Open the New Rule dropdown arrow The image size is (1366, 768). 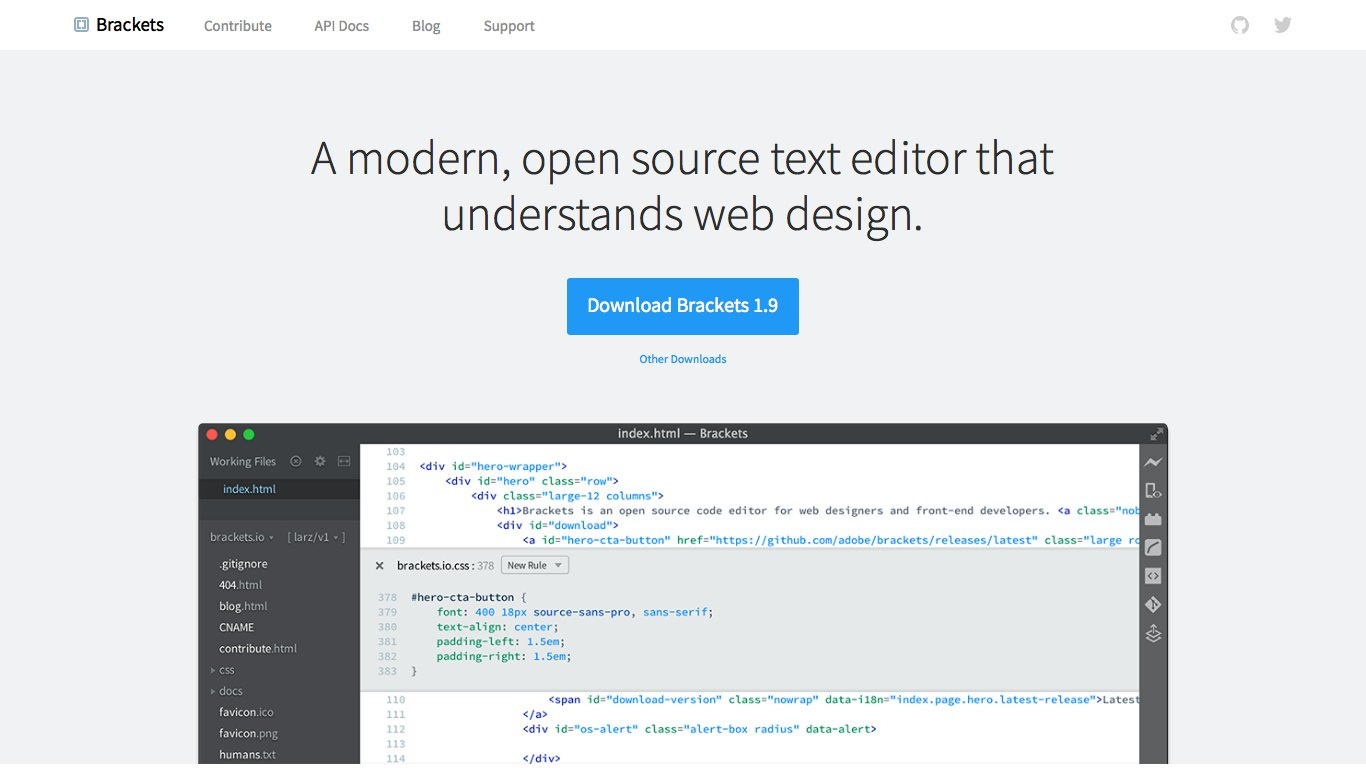(x=556, y=565)
